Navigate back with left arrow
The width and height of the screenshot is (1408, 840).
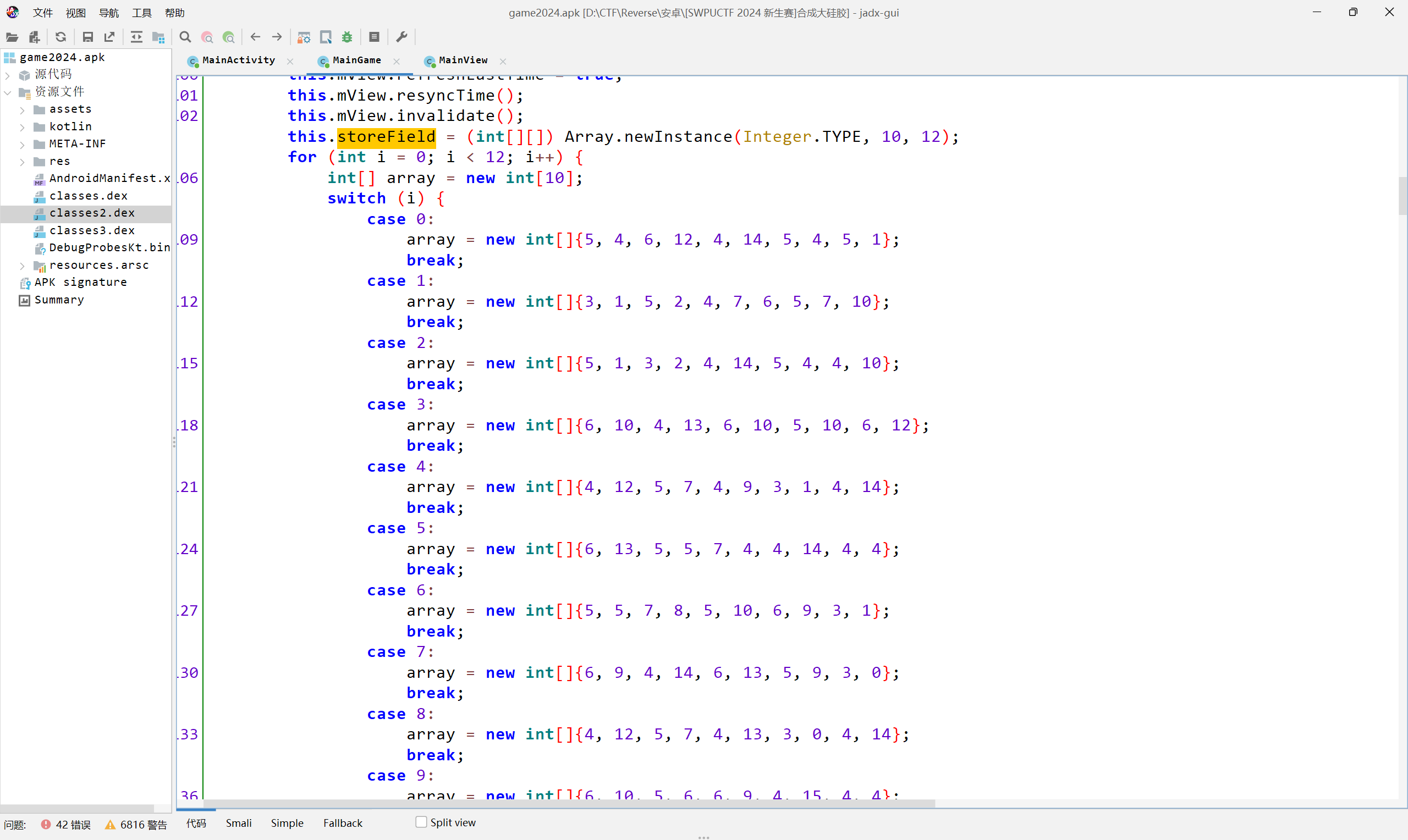pos(255,37)
